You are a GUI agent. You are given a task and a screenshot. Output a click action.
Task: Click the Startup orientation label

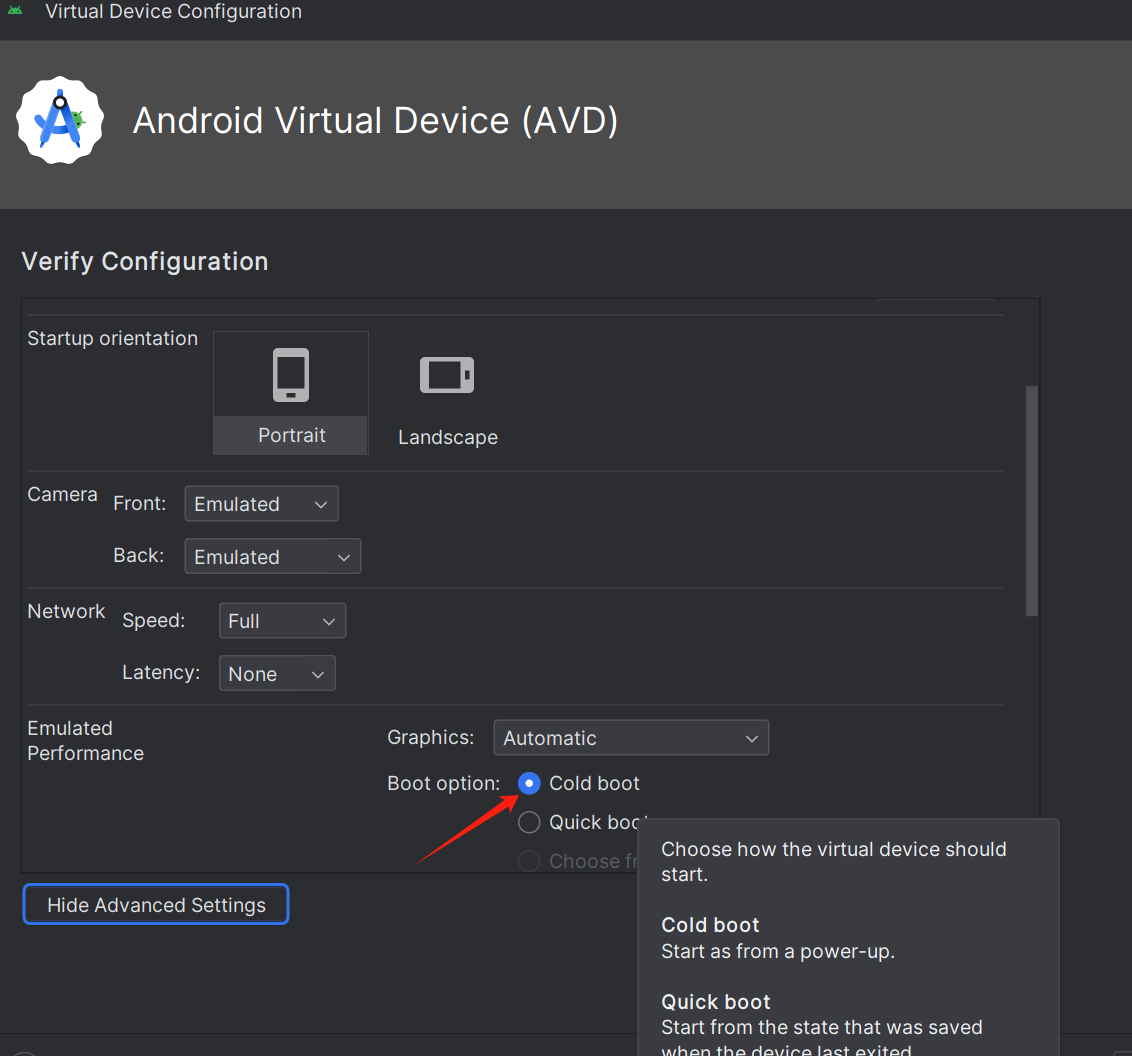[x=112, y=338]
